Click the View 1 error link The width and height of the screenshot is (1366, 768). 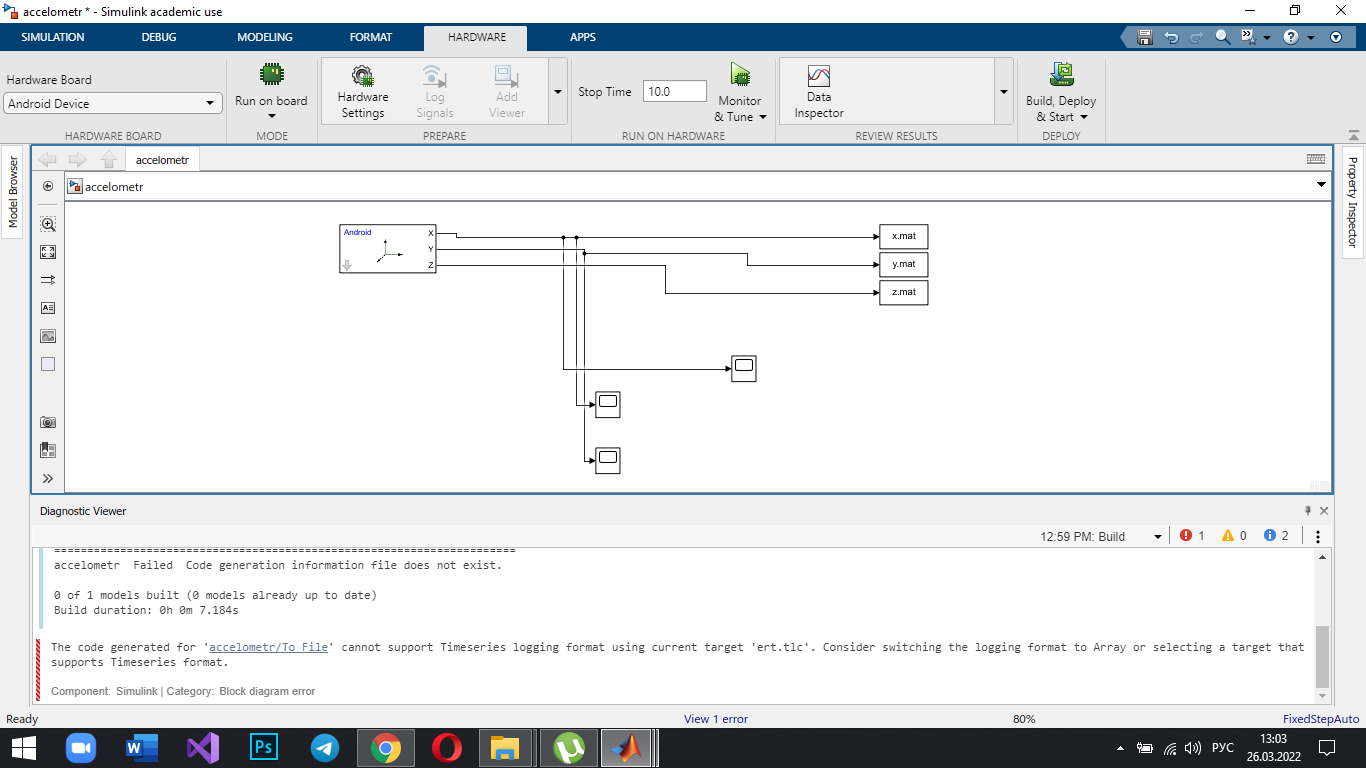click(x=715, y=719)
